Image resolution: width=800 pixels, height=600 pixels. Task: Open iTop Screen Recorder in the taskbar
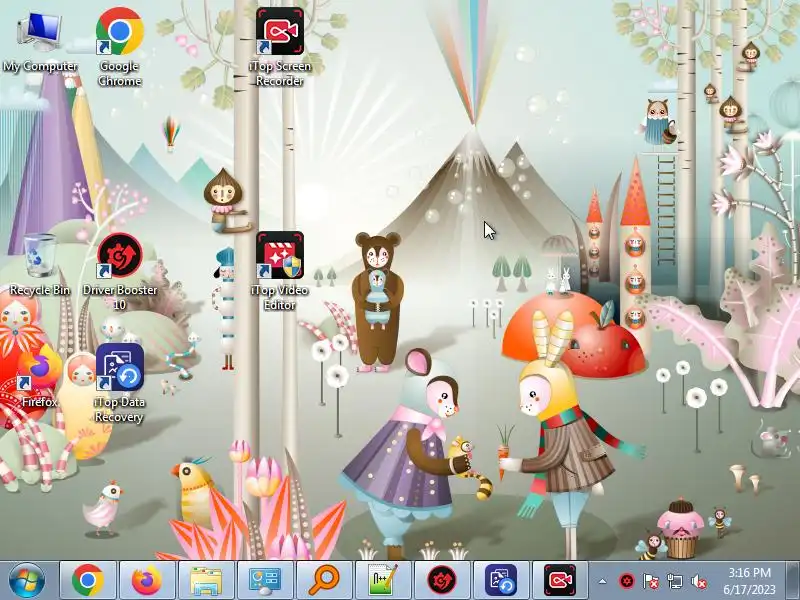(560, 581)
